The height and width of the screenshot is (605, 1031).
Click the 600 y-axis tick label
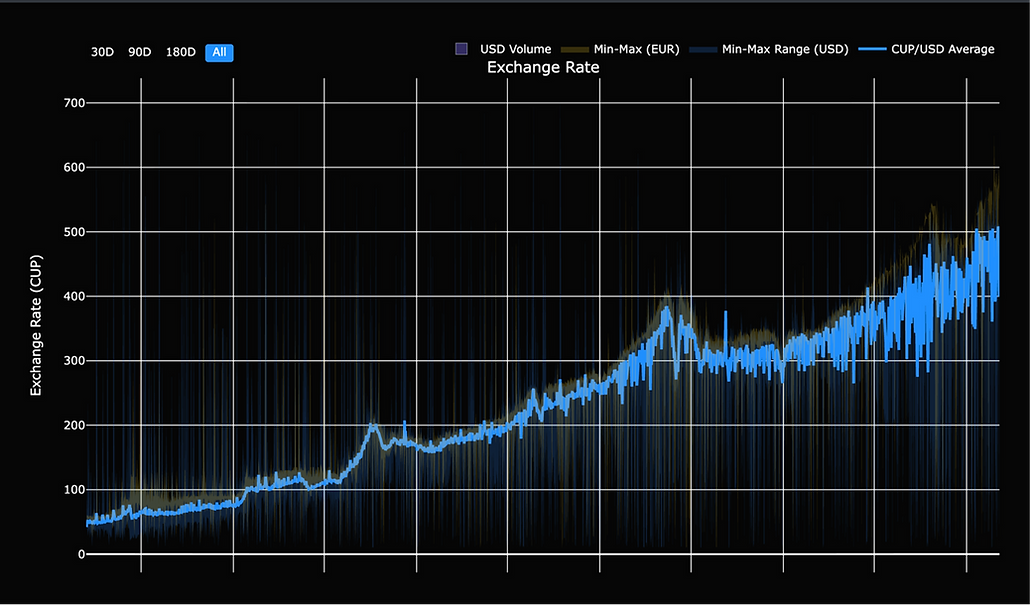pyautogui.click(x=75, y=168)
